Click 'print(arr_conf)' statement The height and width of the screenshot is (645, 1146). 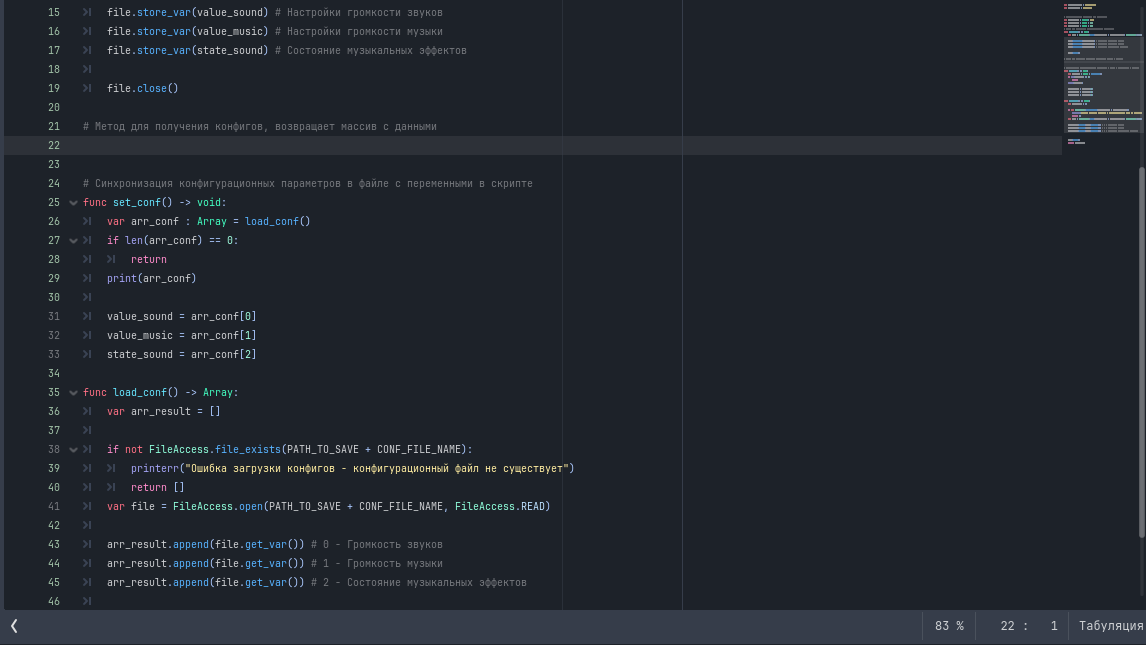tap(152, 278)
